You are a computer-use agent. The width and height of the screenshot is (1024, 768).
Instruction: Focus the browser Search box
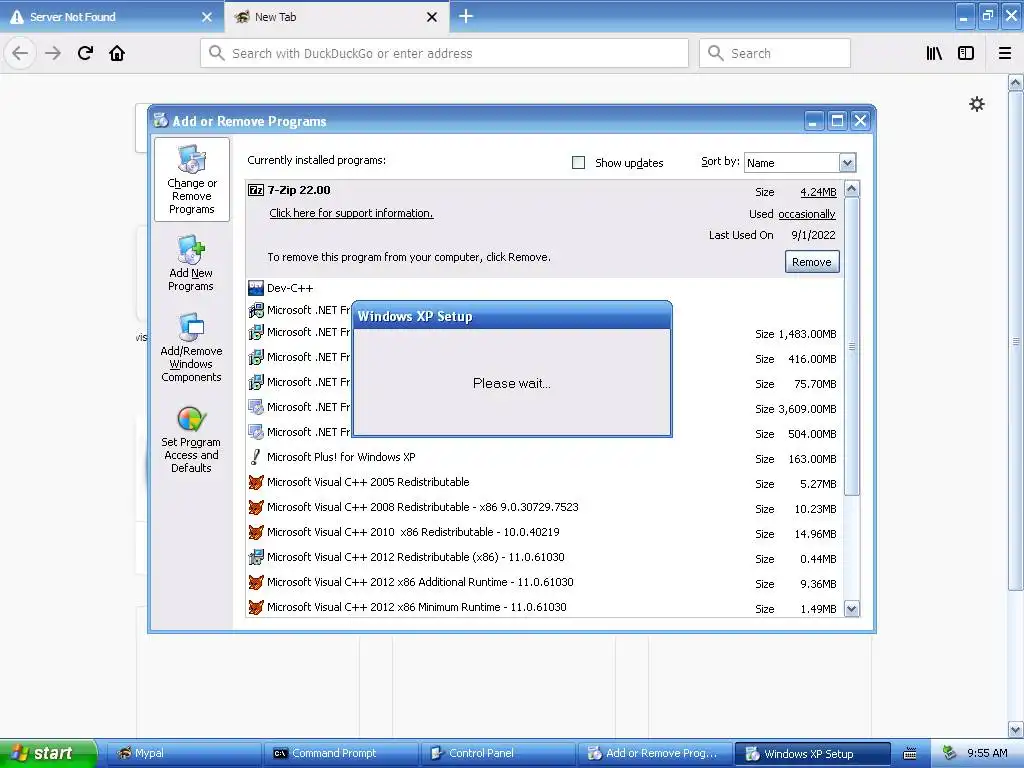(x=775, y=53)
